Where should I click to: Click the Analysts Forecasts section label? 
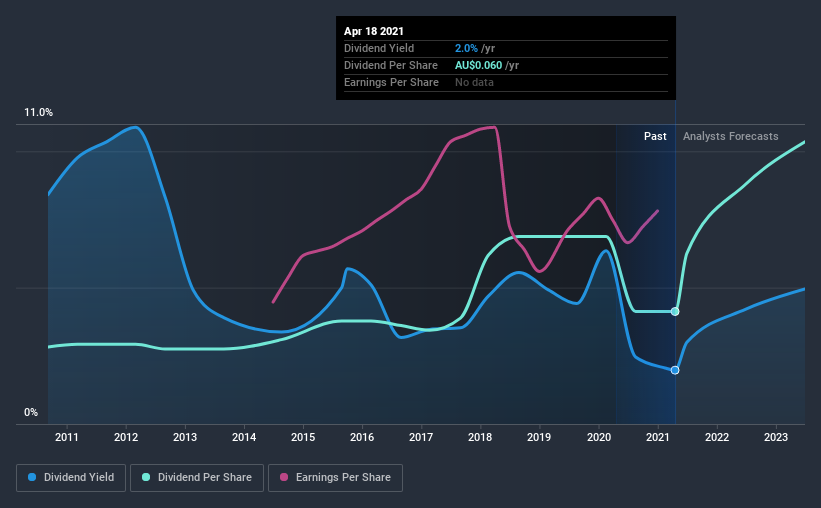click(730, 136)
